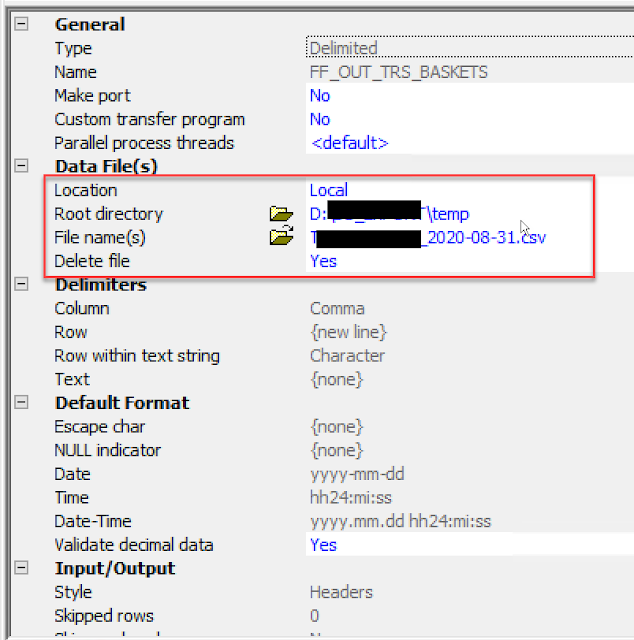634x640 pixels.
Task: Click the Name property label
Action: pyautogui.click(x=76, y=72)
